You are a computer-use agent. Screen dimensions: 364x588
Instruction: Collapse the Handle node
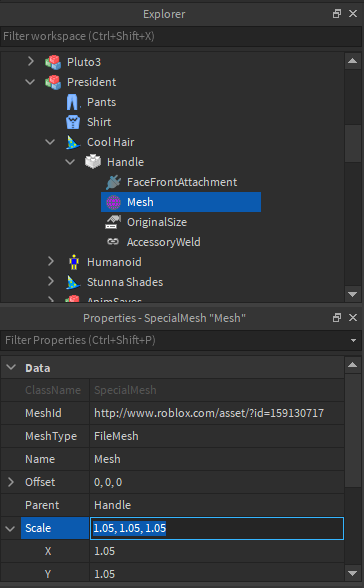(x=70, y=162)
